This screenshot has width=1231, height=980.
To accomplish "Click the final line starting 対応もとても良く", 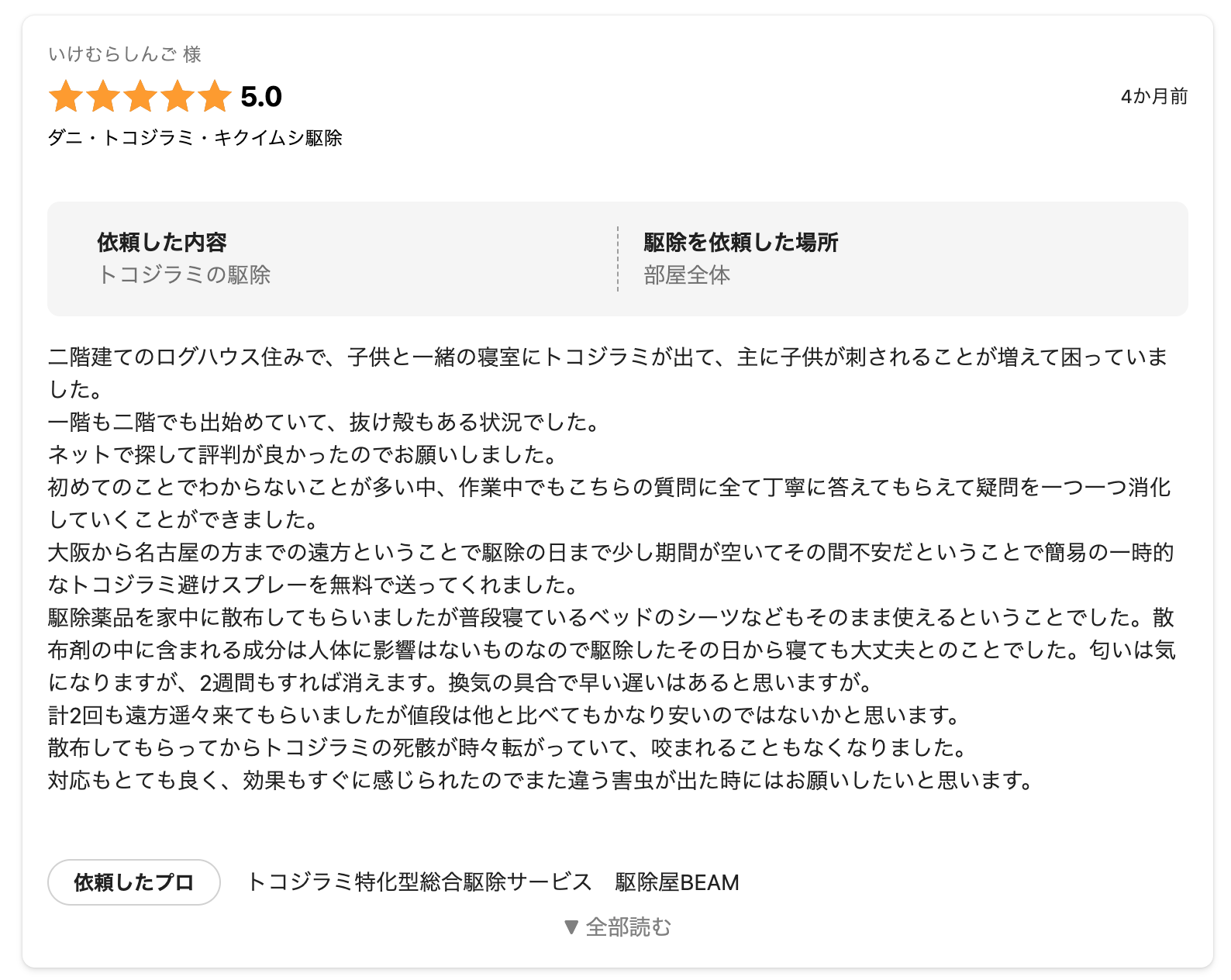I will click(541, 780).
